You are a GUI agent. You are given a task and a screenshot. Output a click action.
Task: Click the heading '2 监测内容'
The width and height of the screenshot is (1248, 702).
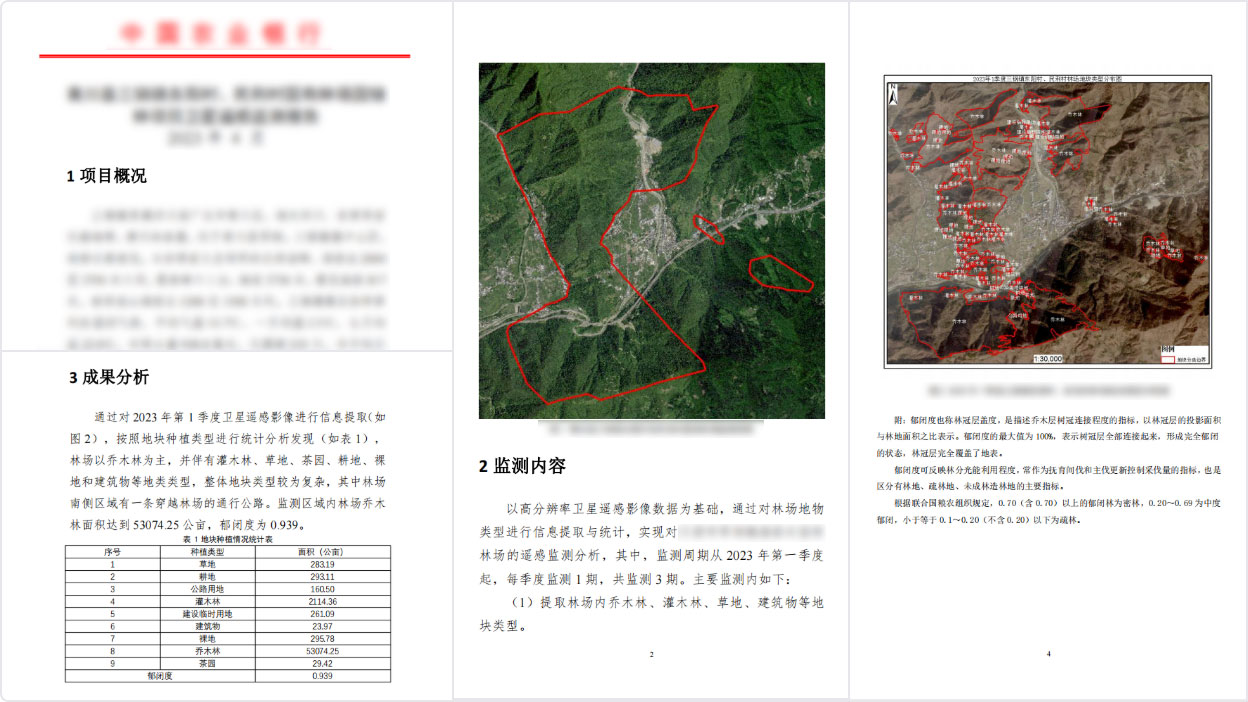click(x=522, y=465)
